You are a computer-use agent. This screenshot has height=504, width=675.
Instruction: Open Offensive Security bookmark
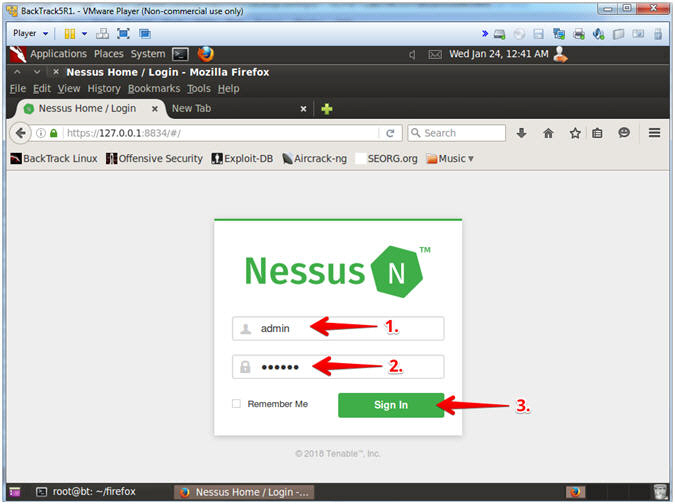[154, 159]
